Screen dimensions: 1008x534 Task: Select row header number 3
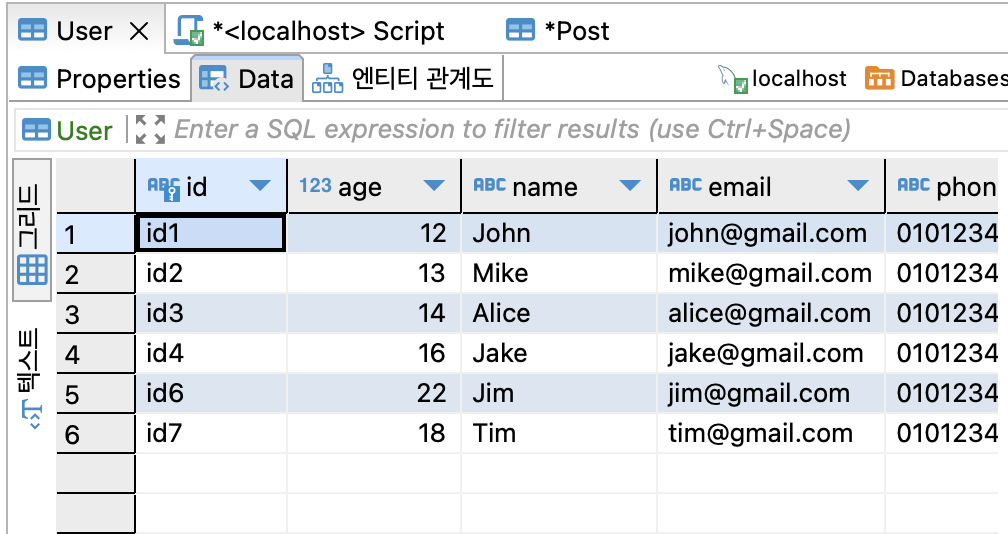click(x=96, y=314)
